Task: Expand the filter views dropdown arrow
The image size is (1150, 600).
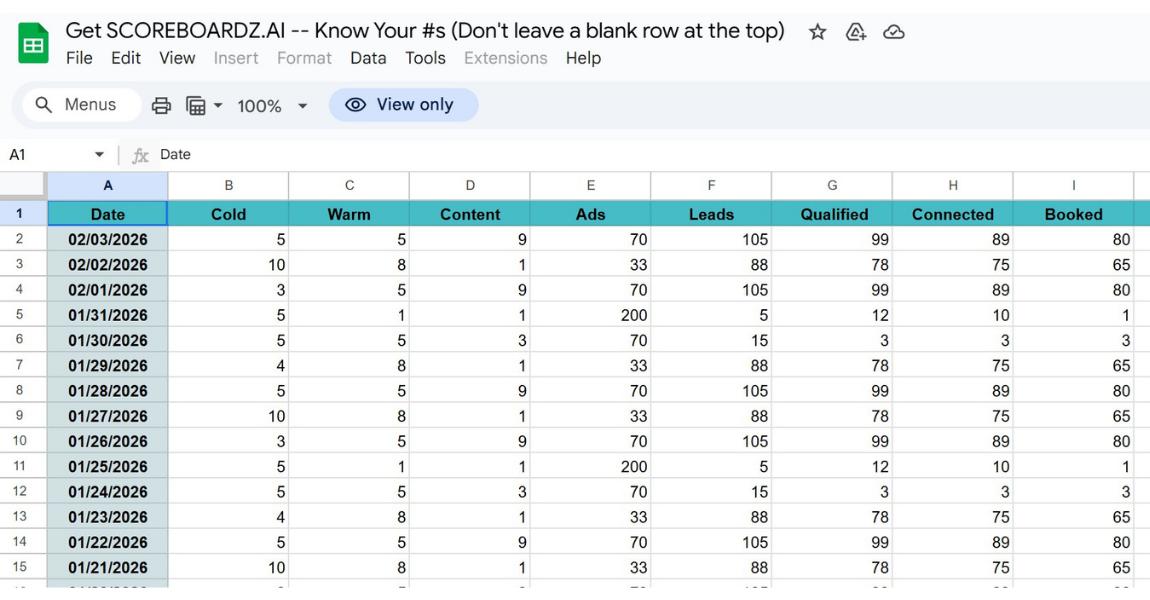Action: tap(218, 106)
